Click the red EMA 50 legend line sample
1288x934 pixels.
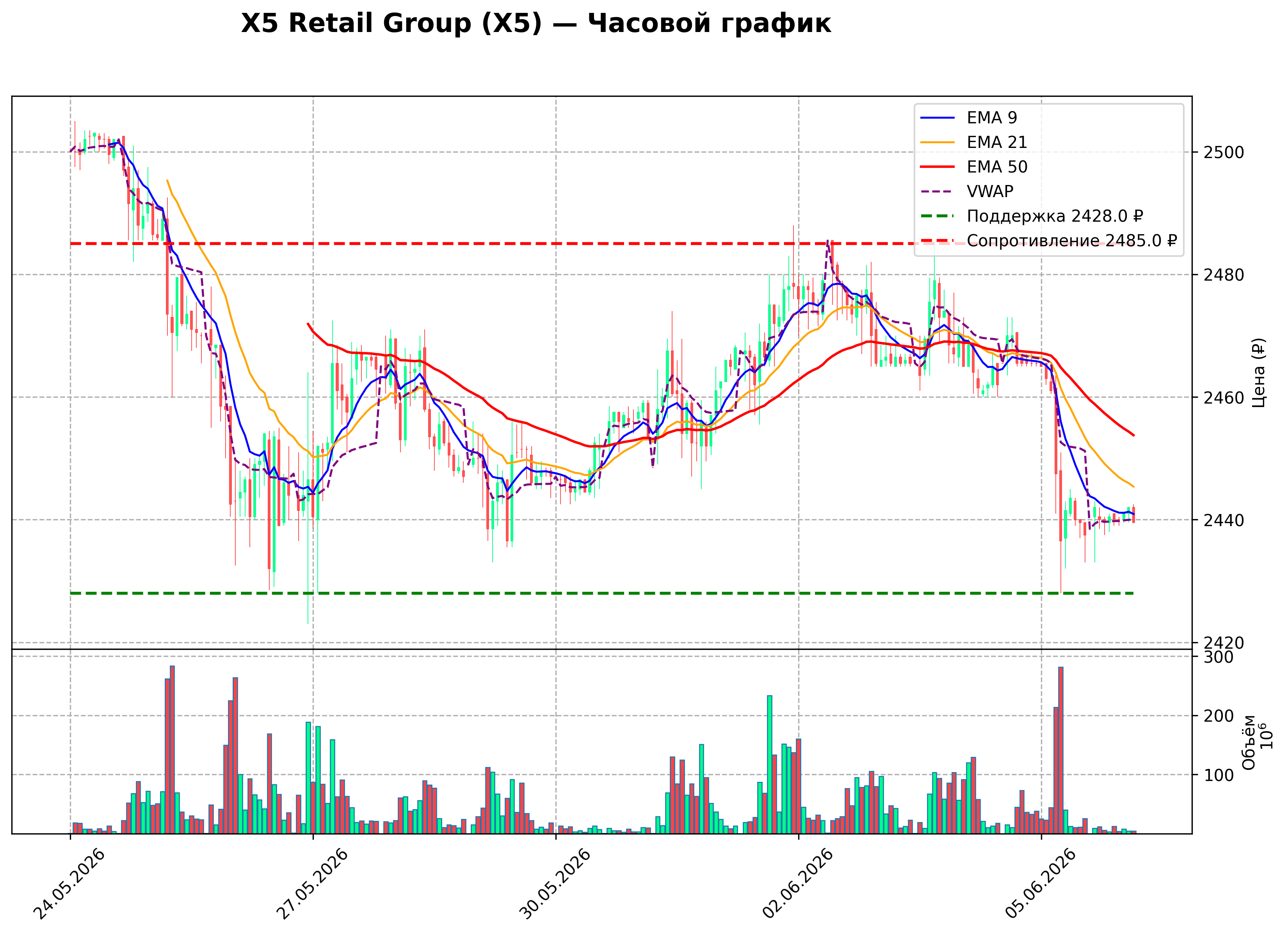point(938,167)
